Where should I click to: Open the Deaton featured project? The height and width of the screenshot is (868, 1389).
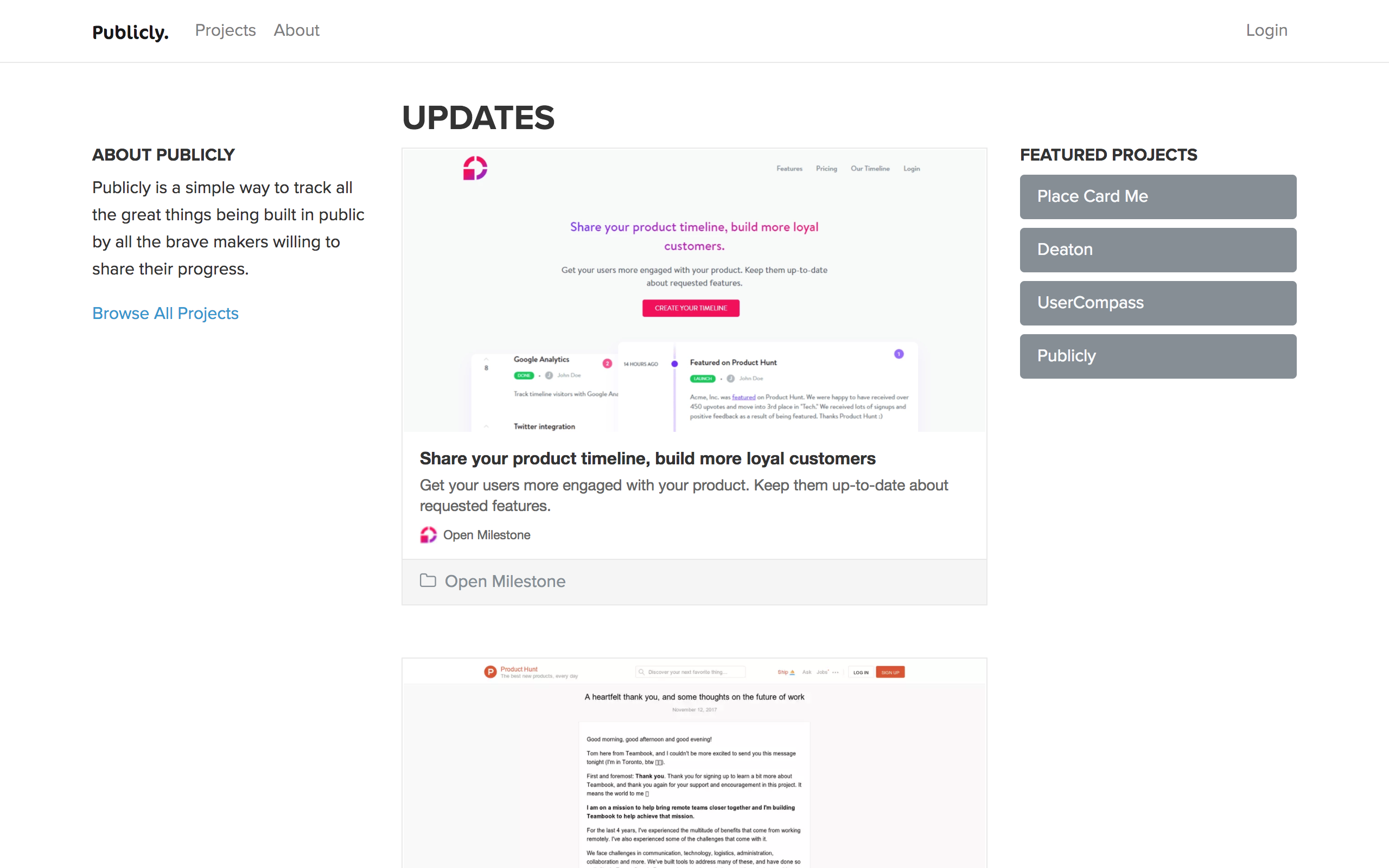point(1158,250)
